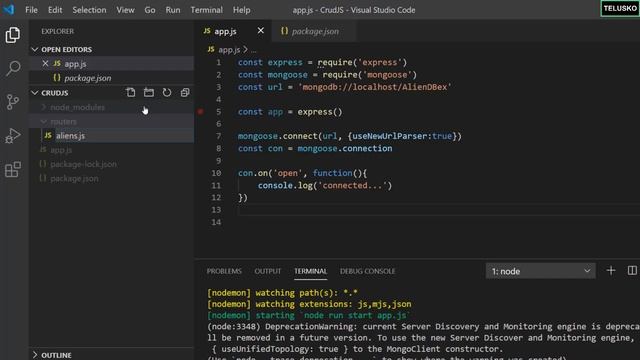Refresh the CRUDJS explorer
The height and width of the screenshot is (360, 640).
pyautogui.click(x=167, y=93)
